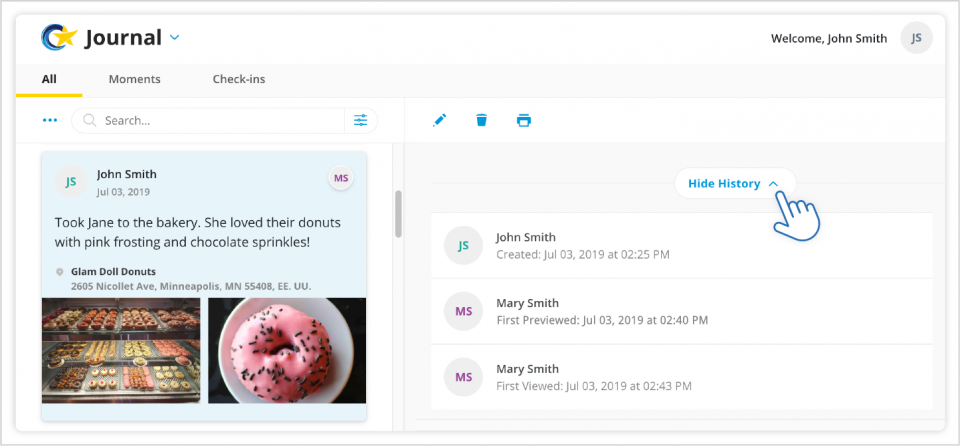The height and width of the screenshot is (446, 960).
Task: Click Mary Smith First Viewed history row
Action: 681,377
